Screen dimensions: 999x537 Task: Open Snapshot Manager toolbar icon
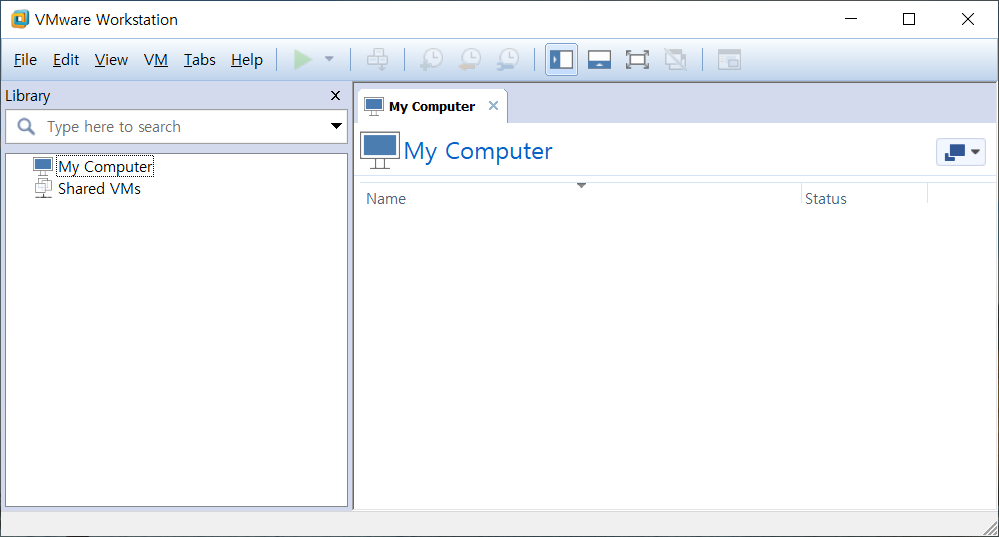[x=508, y=60]
